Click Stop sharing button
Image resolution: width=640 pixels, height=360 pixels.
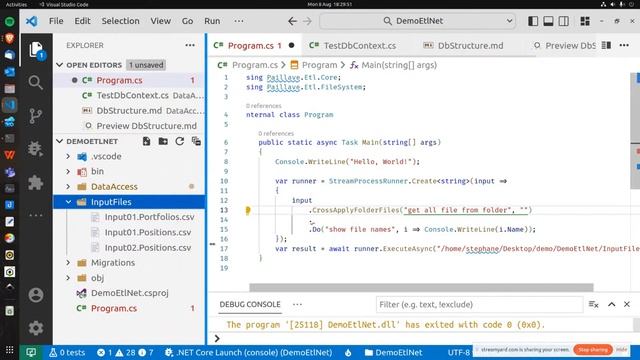tap(593, 350)
